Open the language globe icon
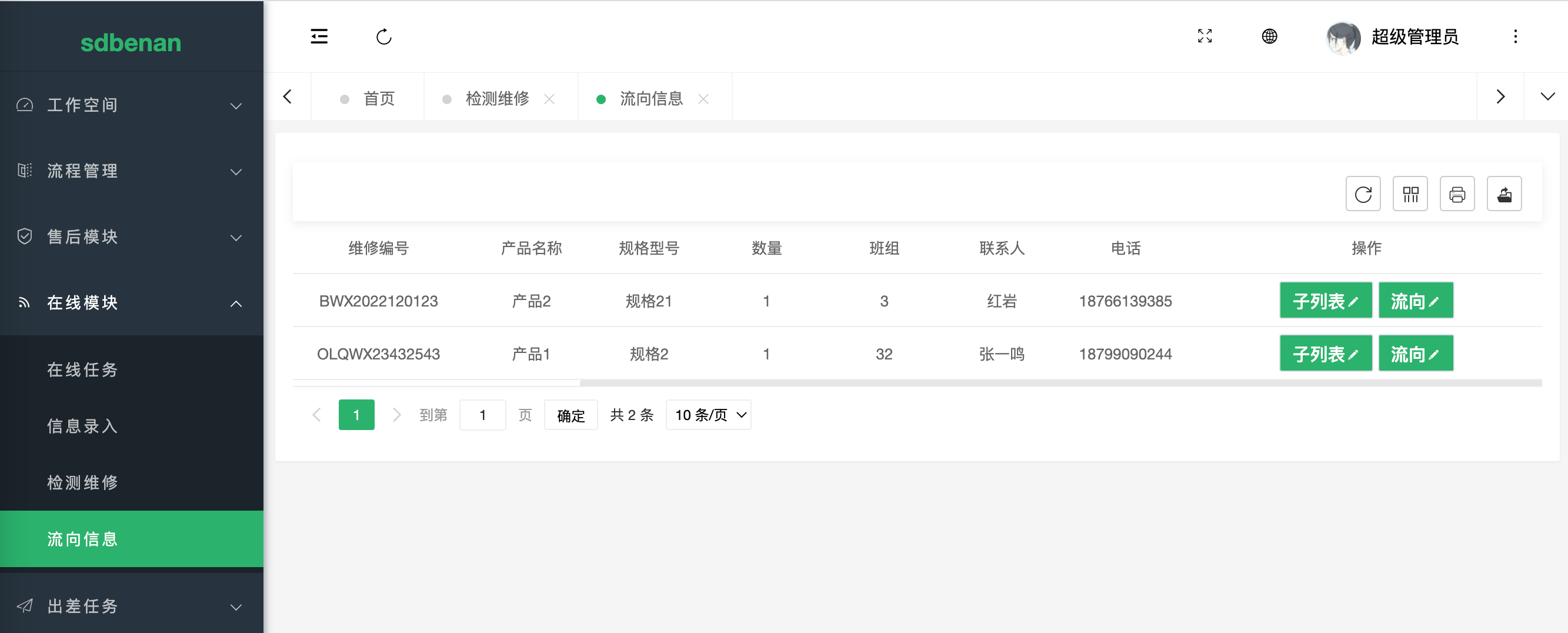This screenshot has width=1568, height=633. [1269, 36]
